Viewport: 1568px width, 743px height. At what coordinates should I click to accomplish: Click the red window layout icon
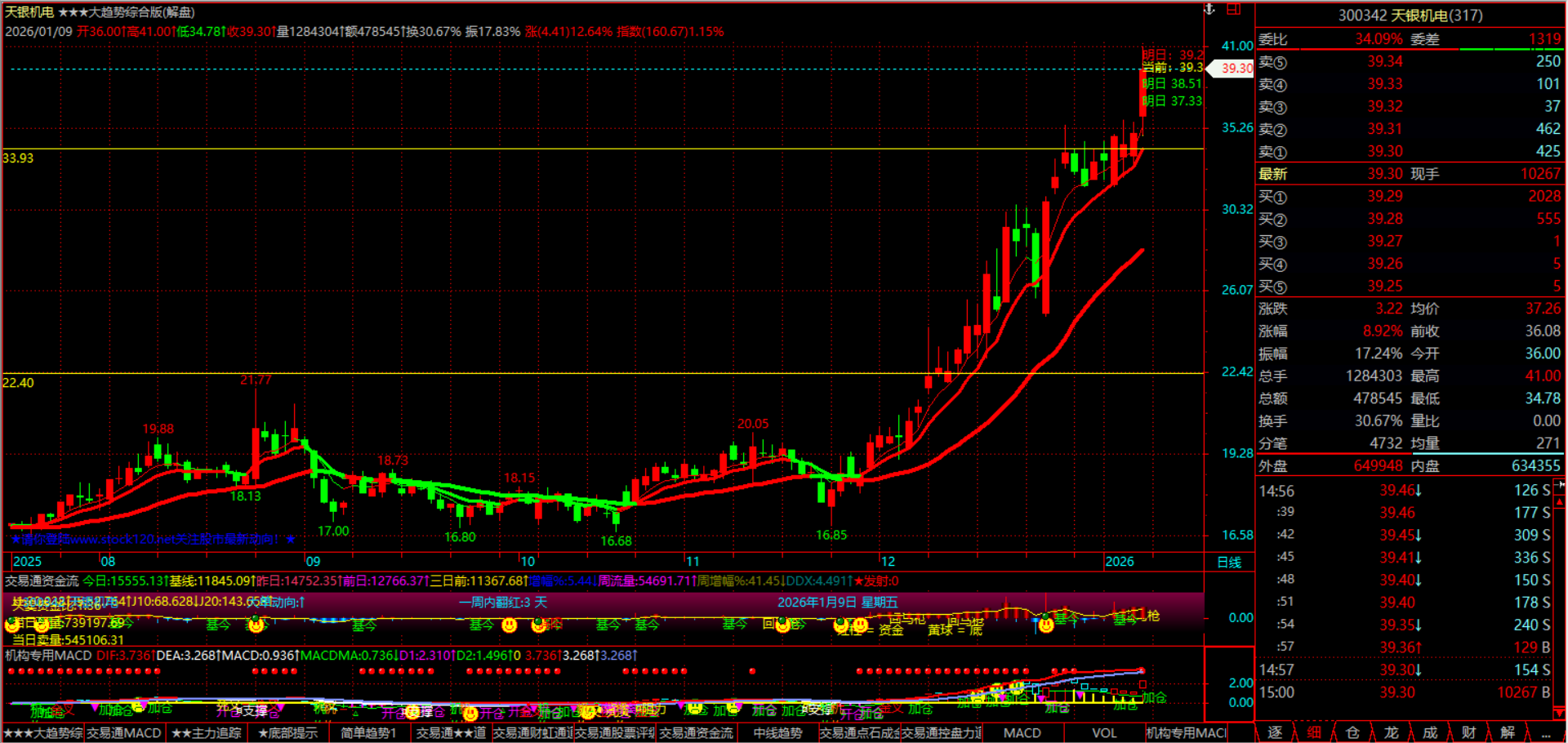click(x=1234, y=9)
